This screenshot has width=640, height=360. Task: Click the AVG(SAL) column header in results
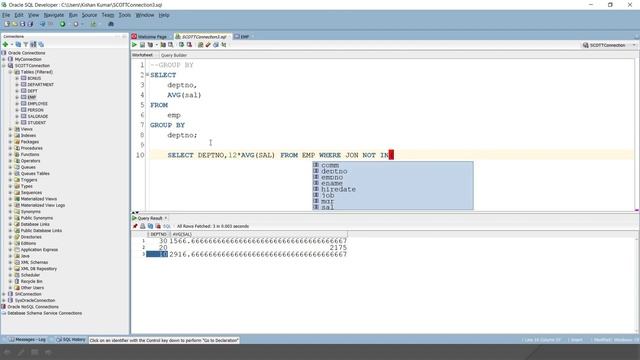(x=258, y=234)
